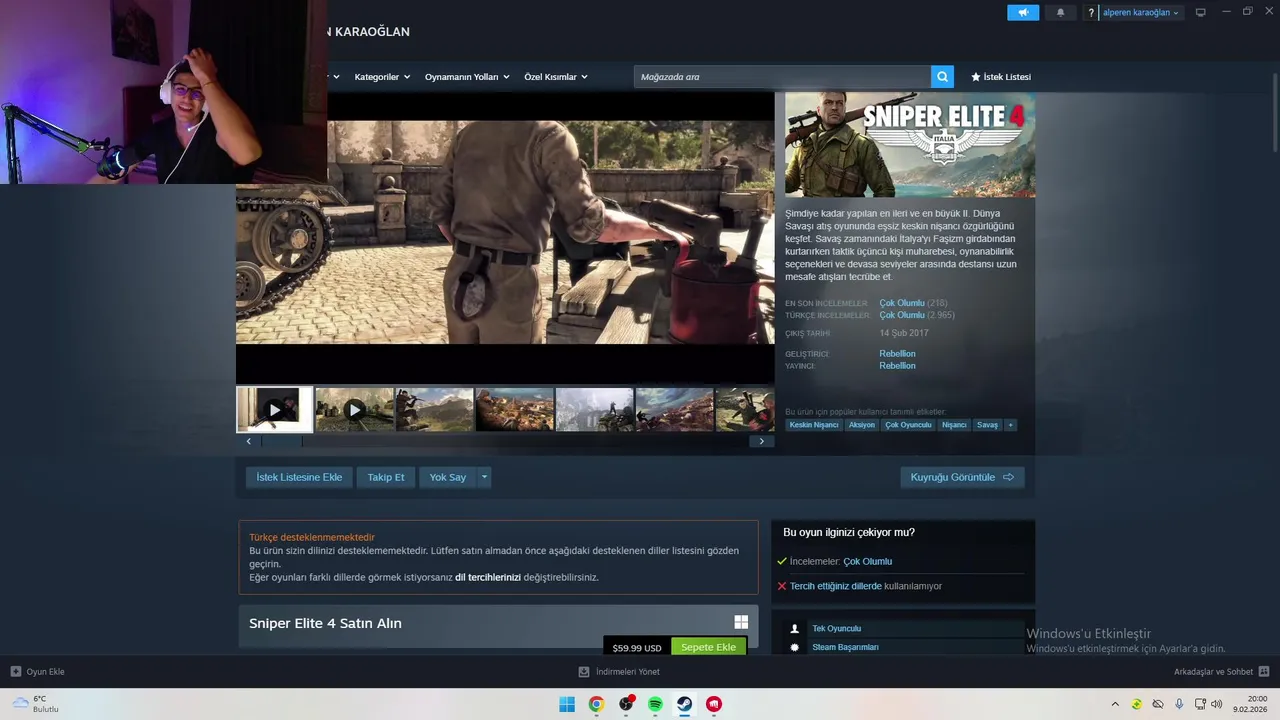Select the sixth screenshot thumbnail
This screenshot has height=720, width=1280.
(x=674, y=410)
